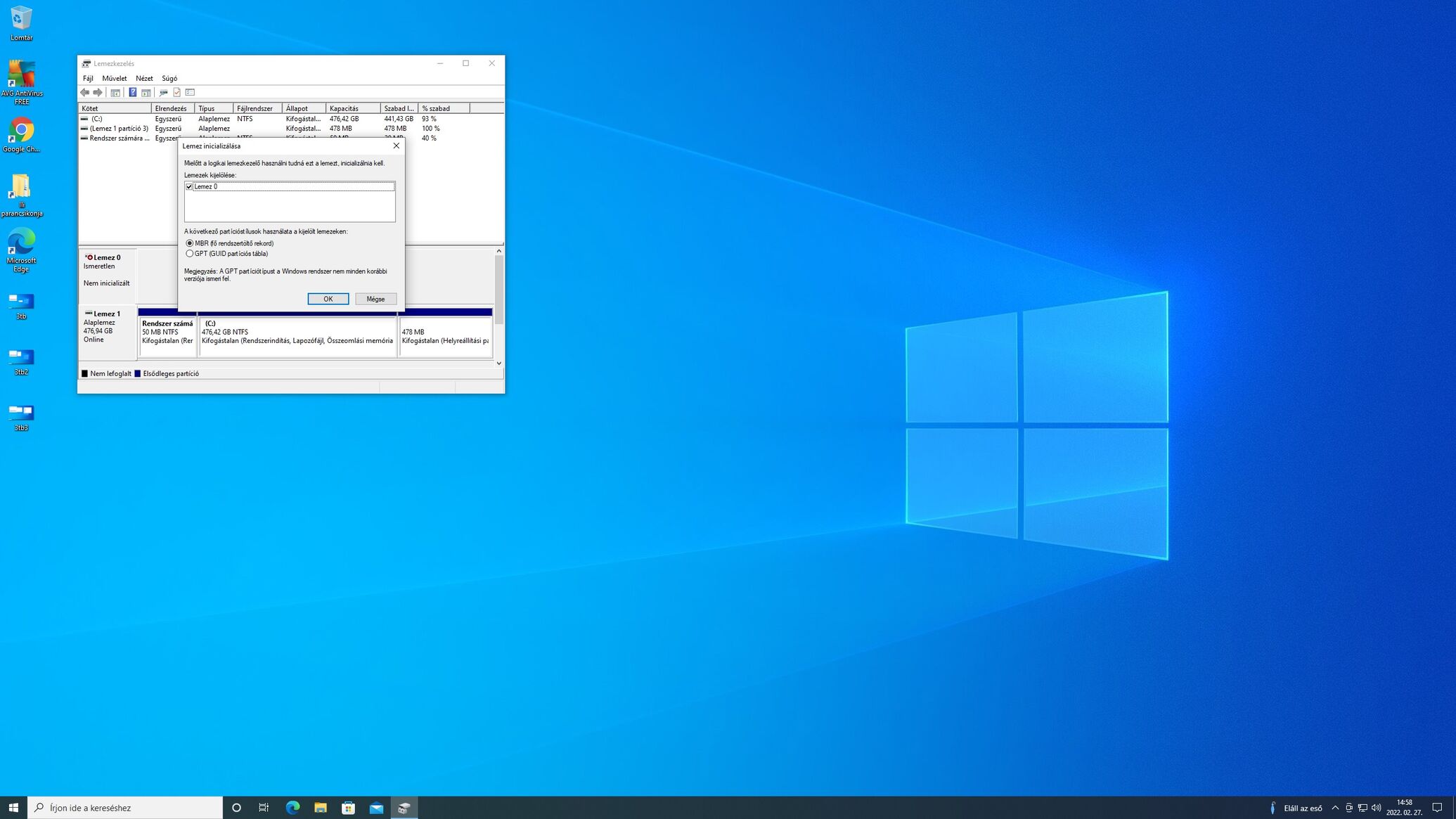Screen dimensions: 1456x819
Task: Select the MBR partition style option
Action: (x=190, y=243)
